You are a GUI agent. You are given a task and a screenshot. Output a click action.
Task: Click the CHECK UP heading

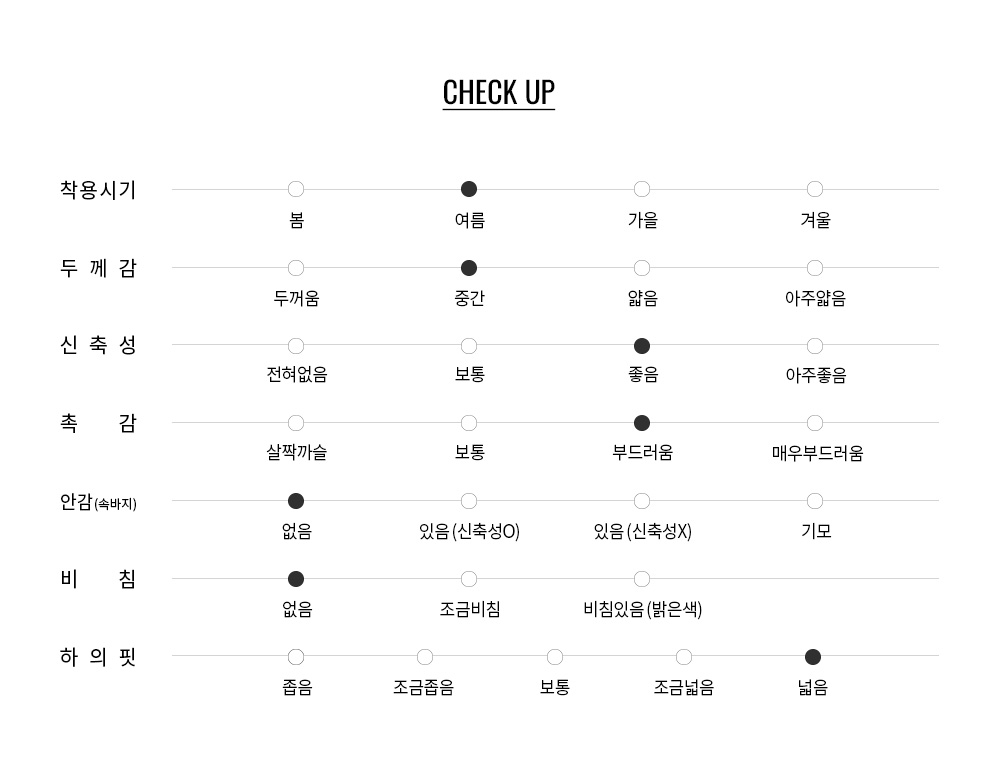pos(499,93)
